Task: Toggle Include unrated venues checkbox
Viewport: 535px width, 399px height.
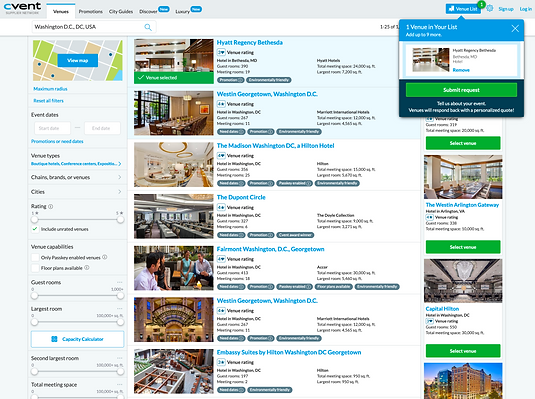Action: click(35, 229)
